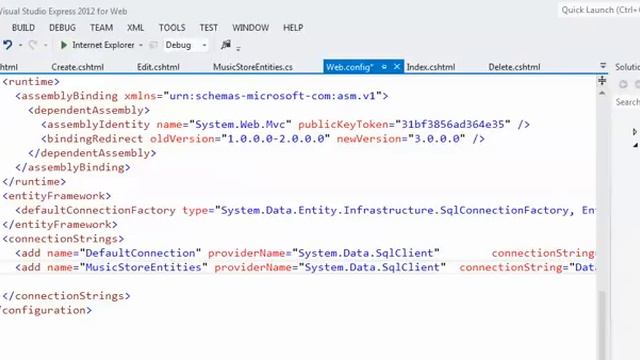Screen dimensions: 640x360
Task: Open the TEST menu
Action: click(209, 28)
